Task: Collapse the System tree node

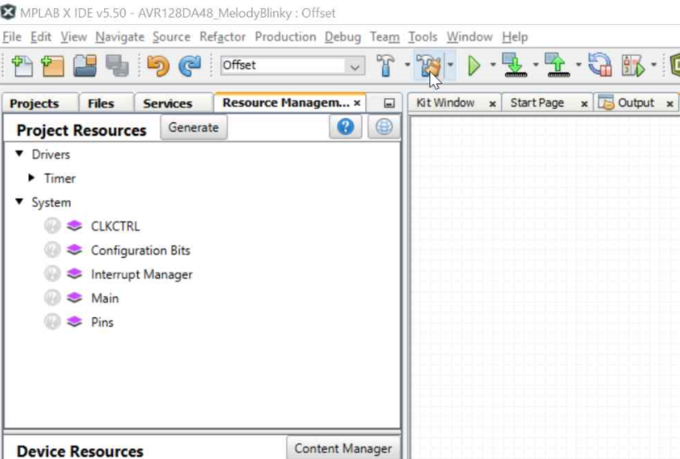Action: coord(20,201)
